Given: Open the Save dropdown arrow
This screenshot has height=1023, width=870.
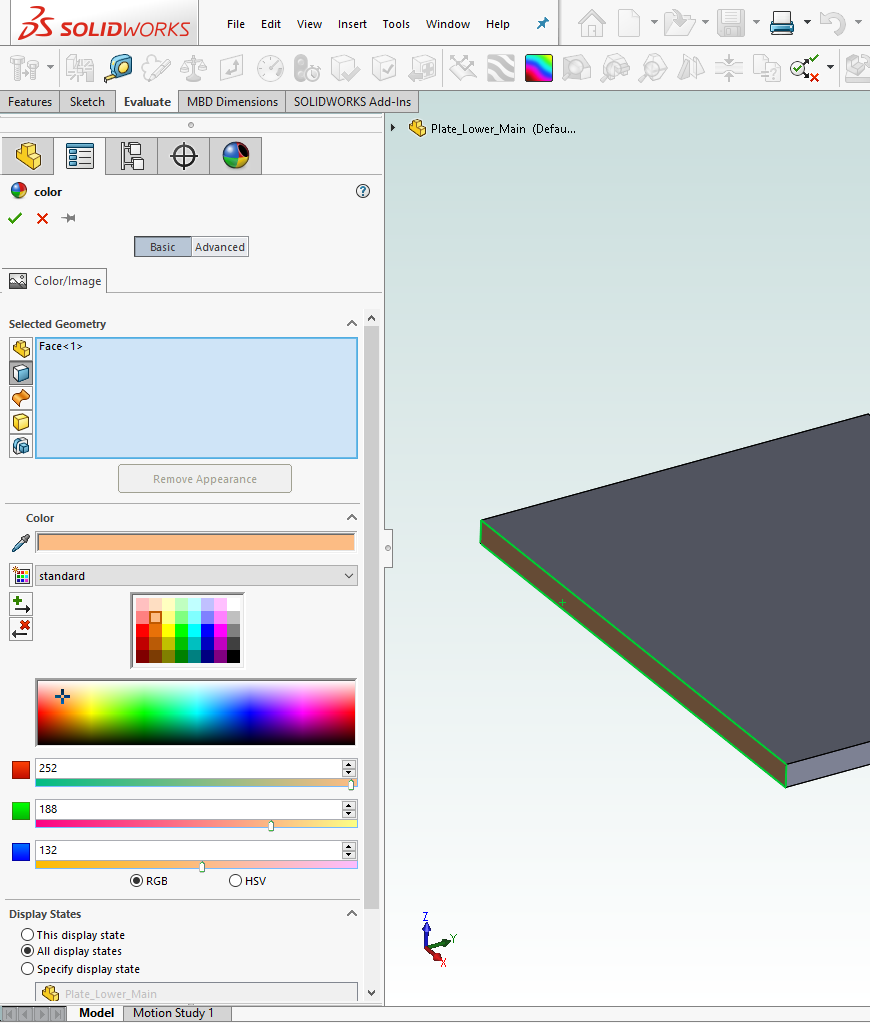Looking at the screenshot, I should click(x=756, y=22).
